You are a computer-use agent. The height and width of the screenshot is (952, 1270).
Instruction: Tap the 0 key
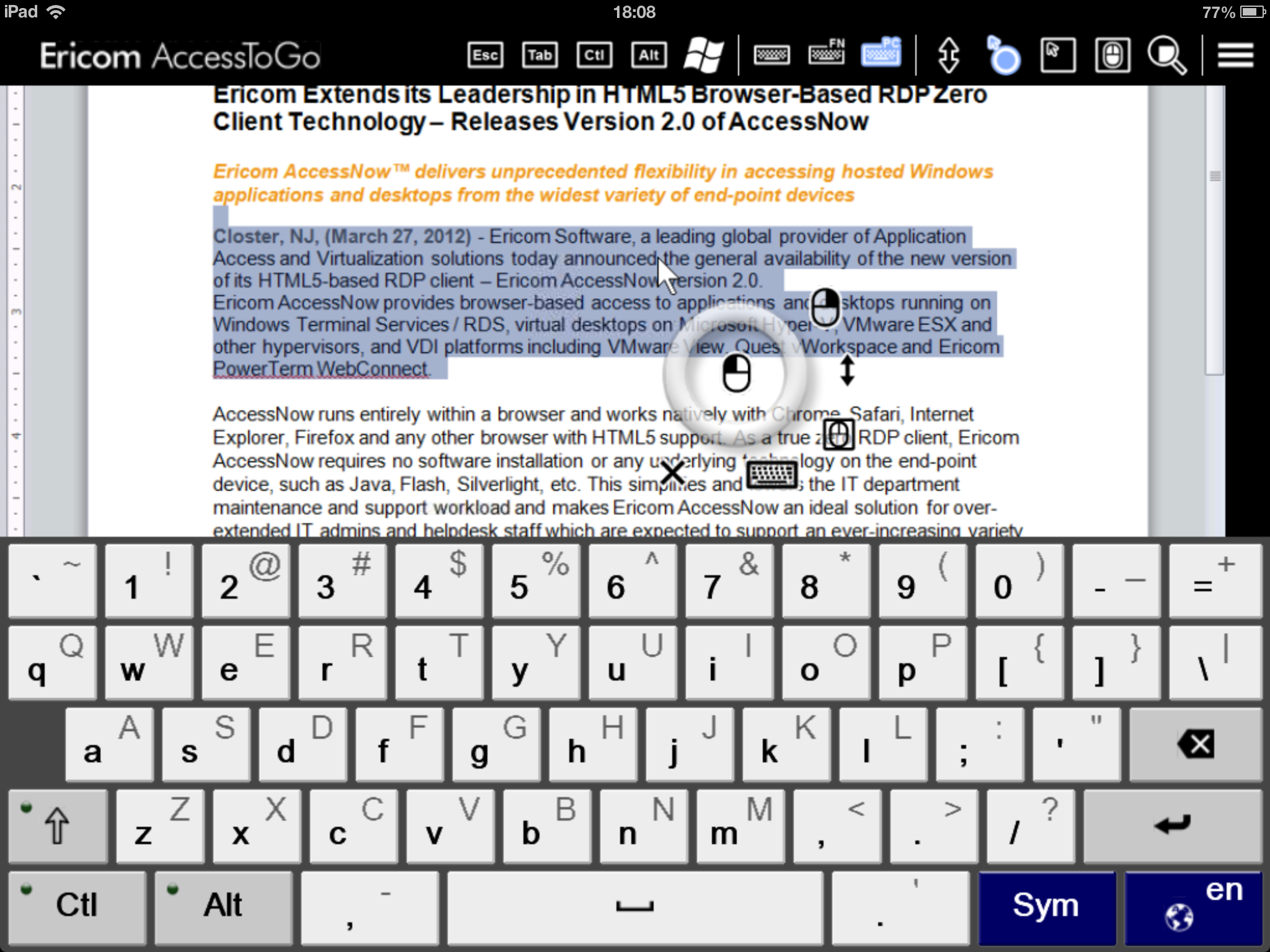pos(1019,581)
